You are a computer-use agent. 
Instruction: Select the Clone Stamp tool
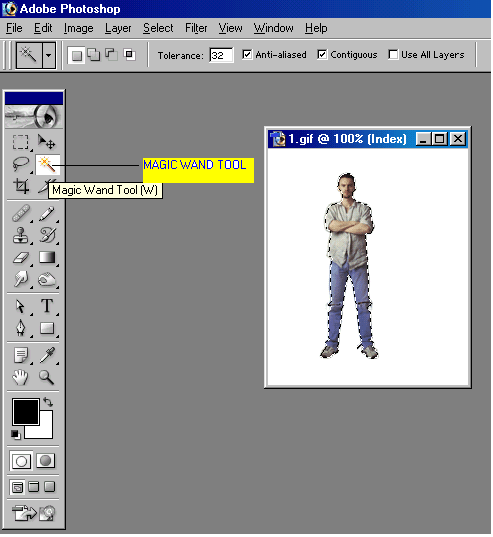pyautogui.click(x=21, y=236)
